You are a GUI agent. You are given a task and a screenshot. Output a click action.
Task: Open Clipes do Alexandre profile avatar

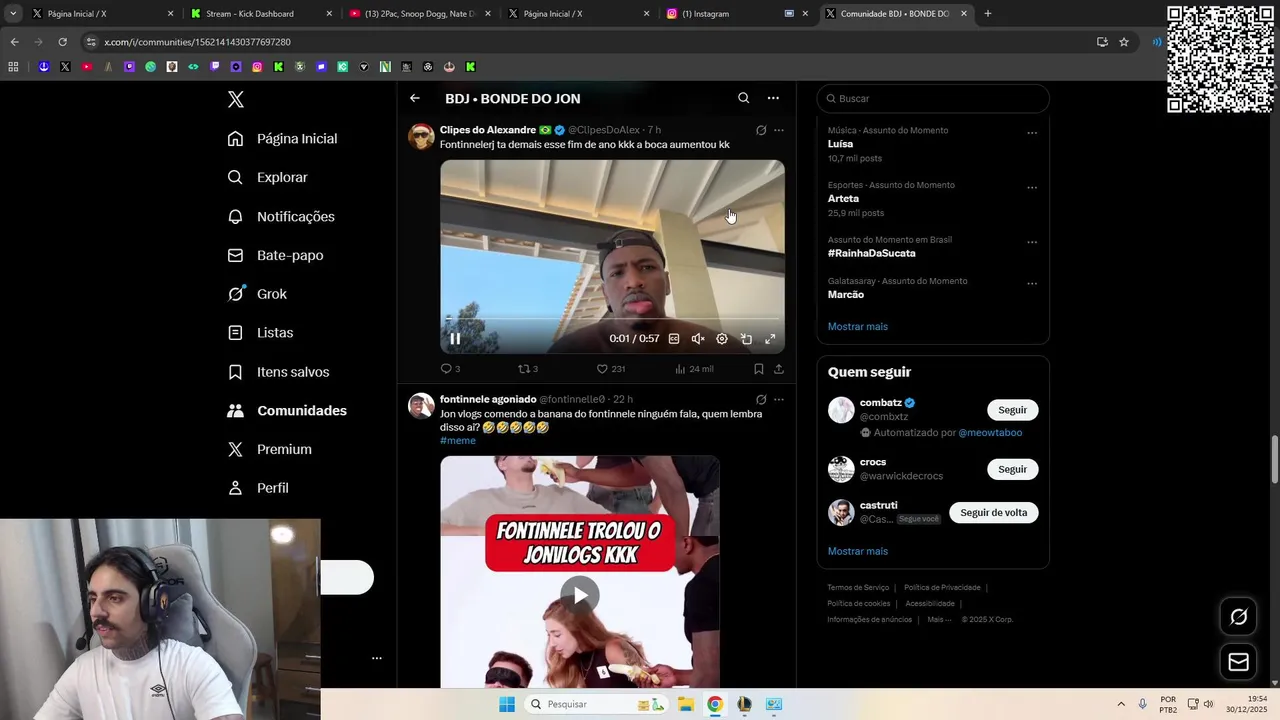(421, 137)
